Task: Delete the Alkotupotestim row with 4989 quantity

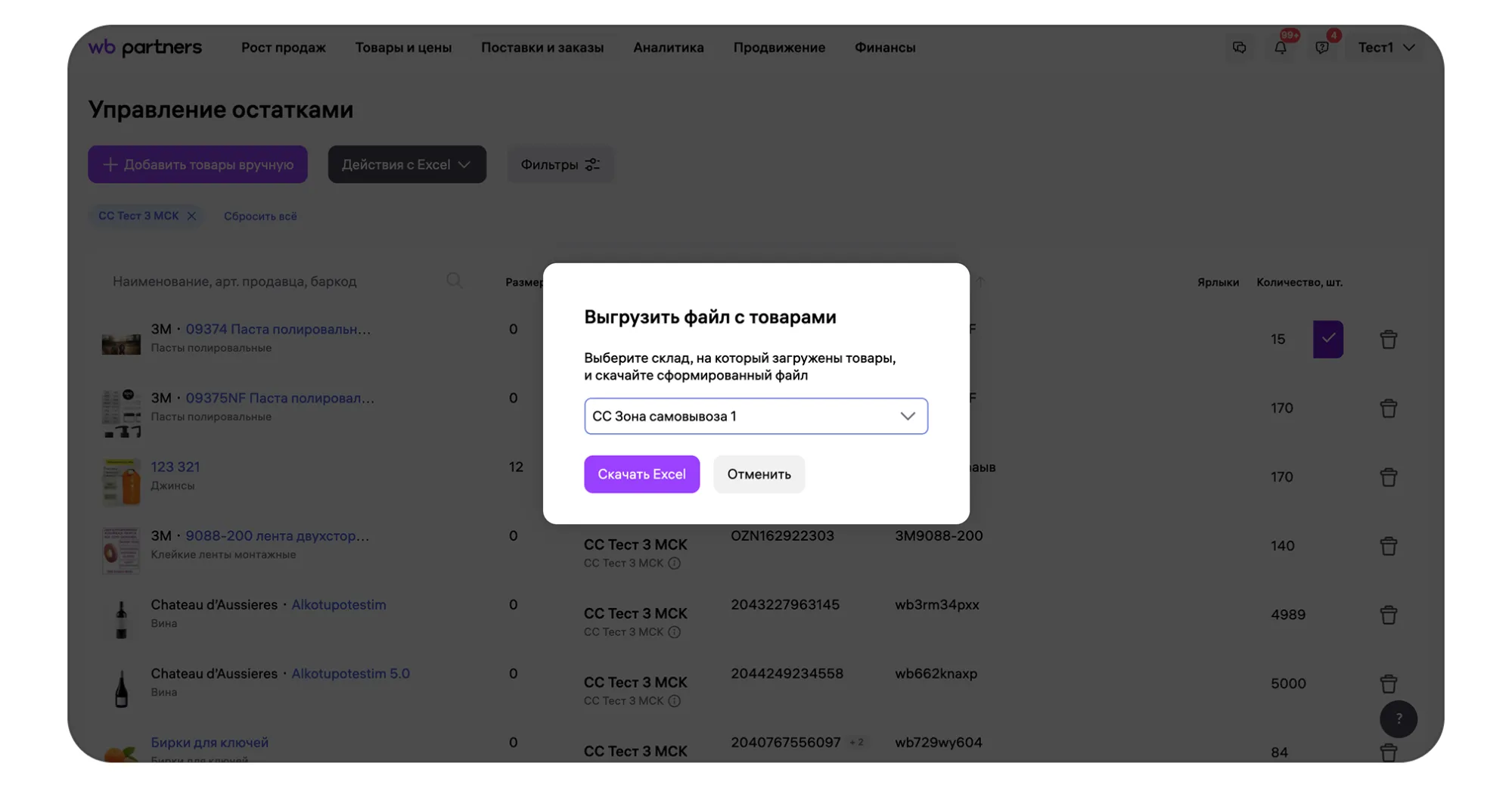Action: pos(1388,615)
